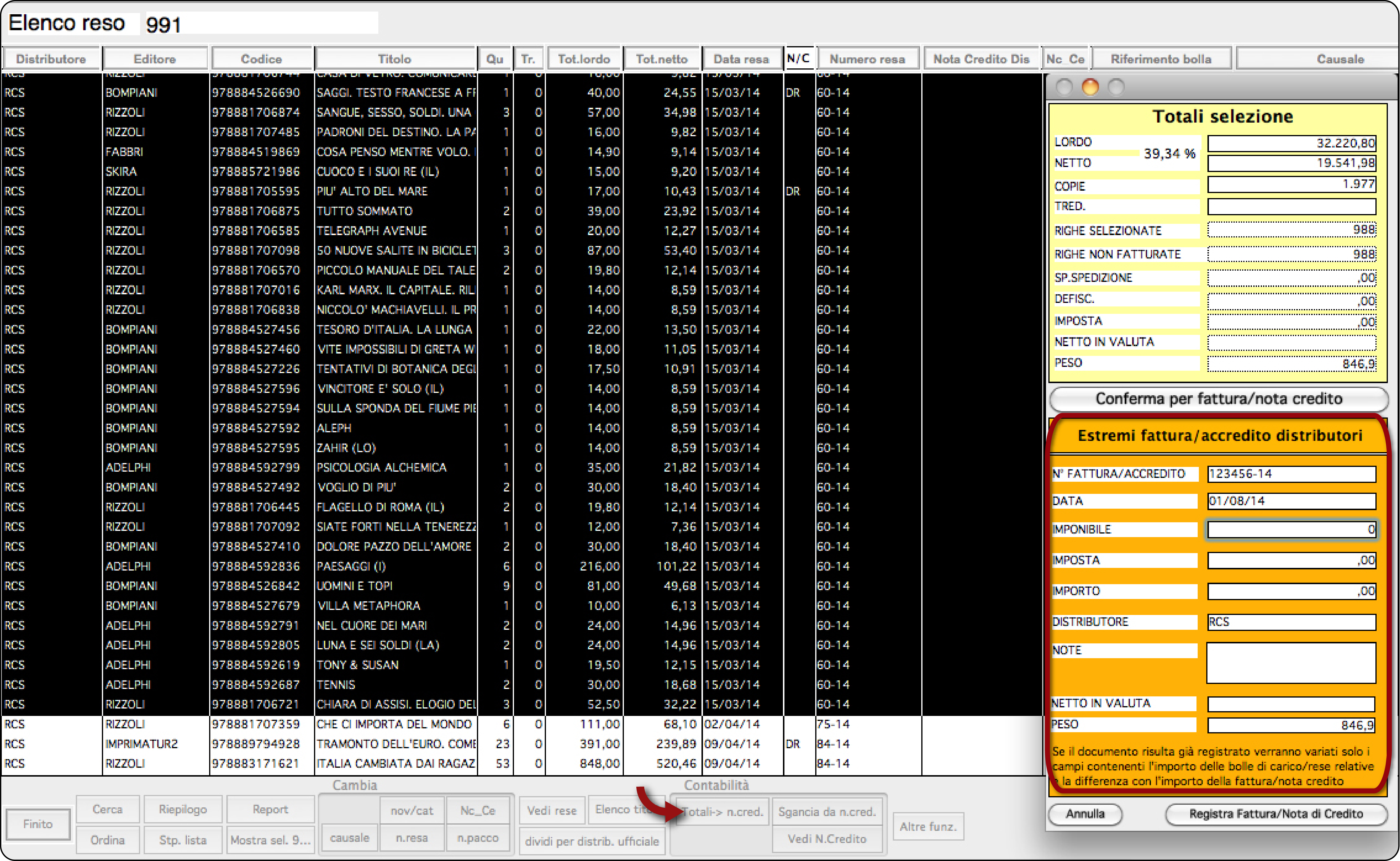The width and height of the screenshot is (1400, 861).
Task: Click the Elenco reso count field 991
Action: tap(261, 24)
